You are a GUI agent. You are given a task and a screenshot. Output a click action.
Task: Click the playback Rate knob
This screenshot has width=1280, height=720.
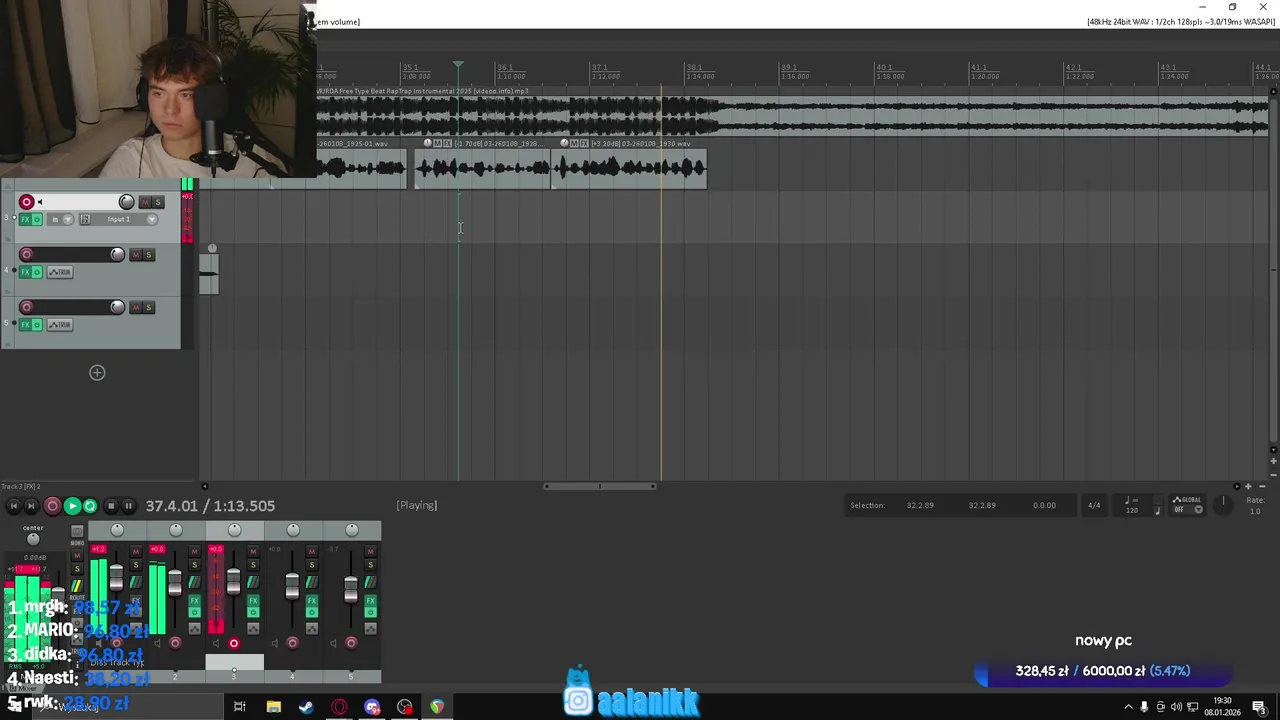point(1223,503)
